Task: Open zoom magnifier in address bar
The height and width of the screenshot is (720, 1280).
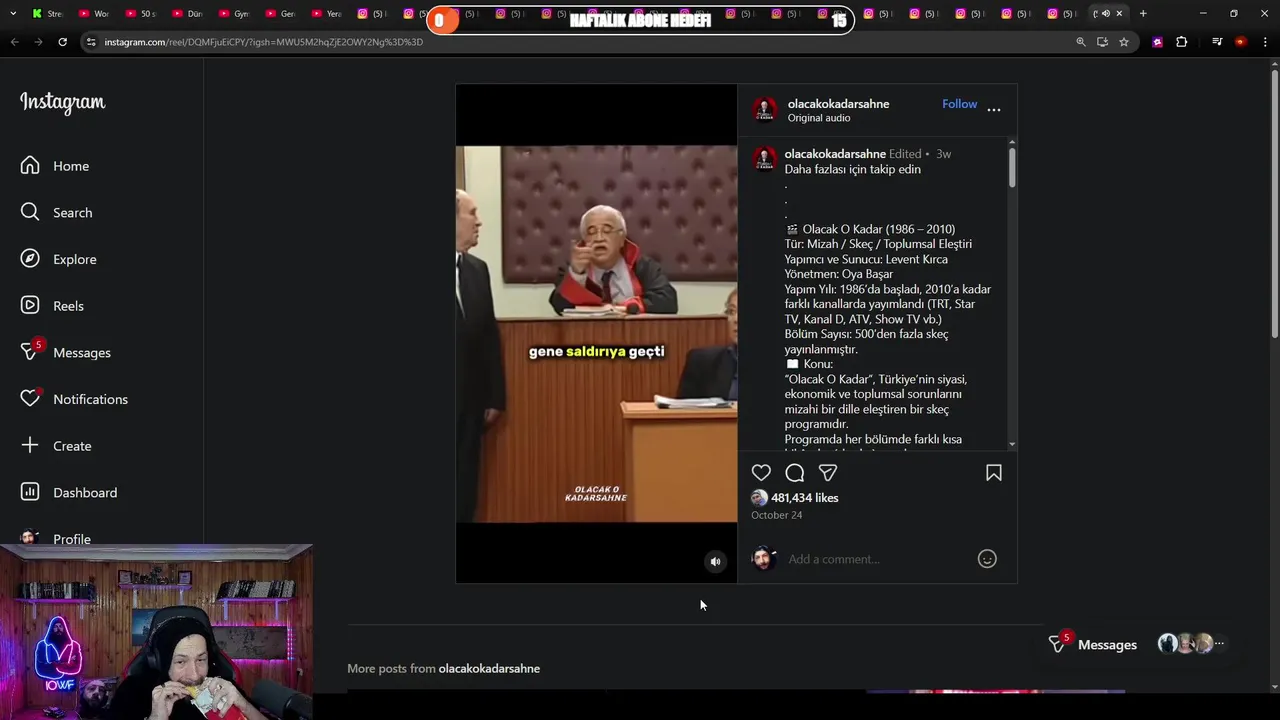Action: tap(1081, 42)
